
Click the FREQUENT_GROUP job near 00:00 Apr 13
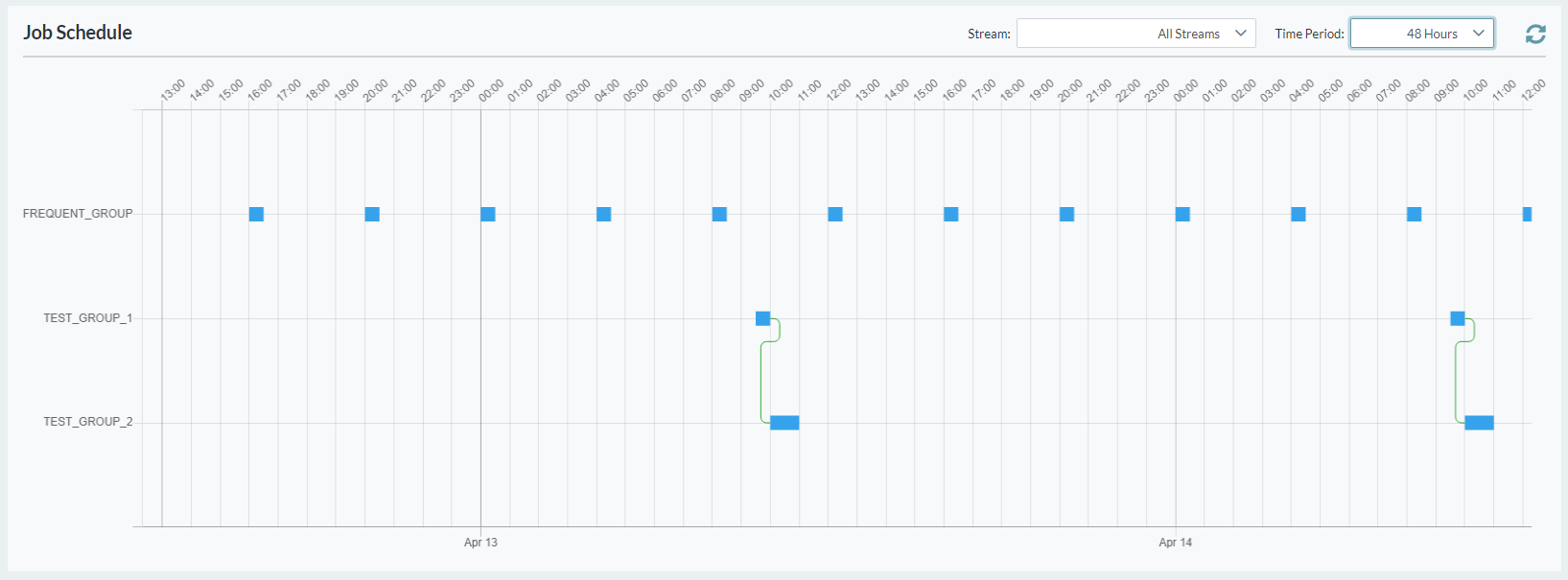(487, 214)
